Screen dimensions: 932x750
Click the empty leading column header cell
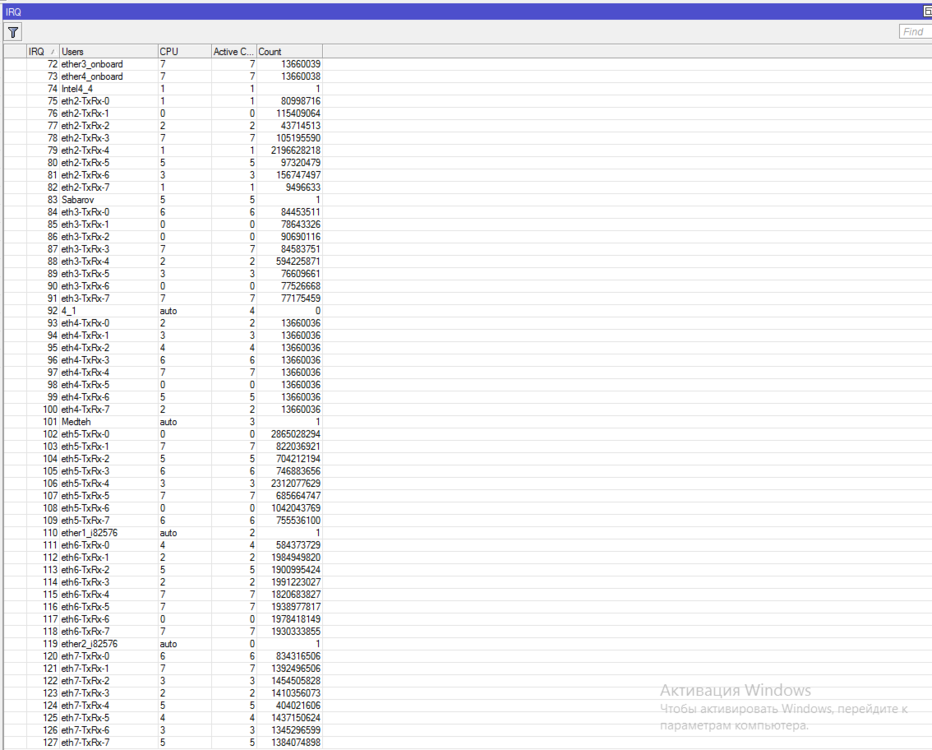tap(13, 51)
